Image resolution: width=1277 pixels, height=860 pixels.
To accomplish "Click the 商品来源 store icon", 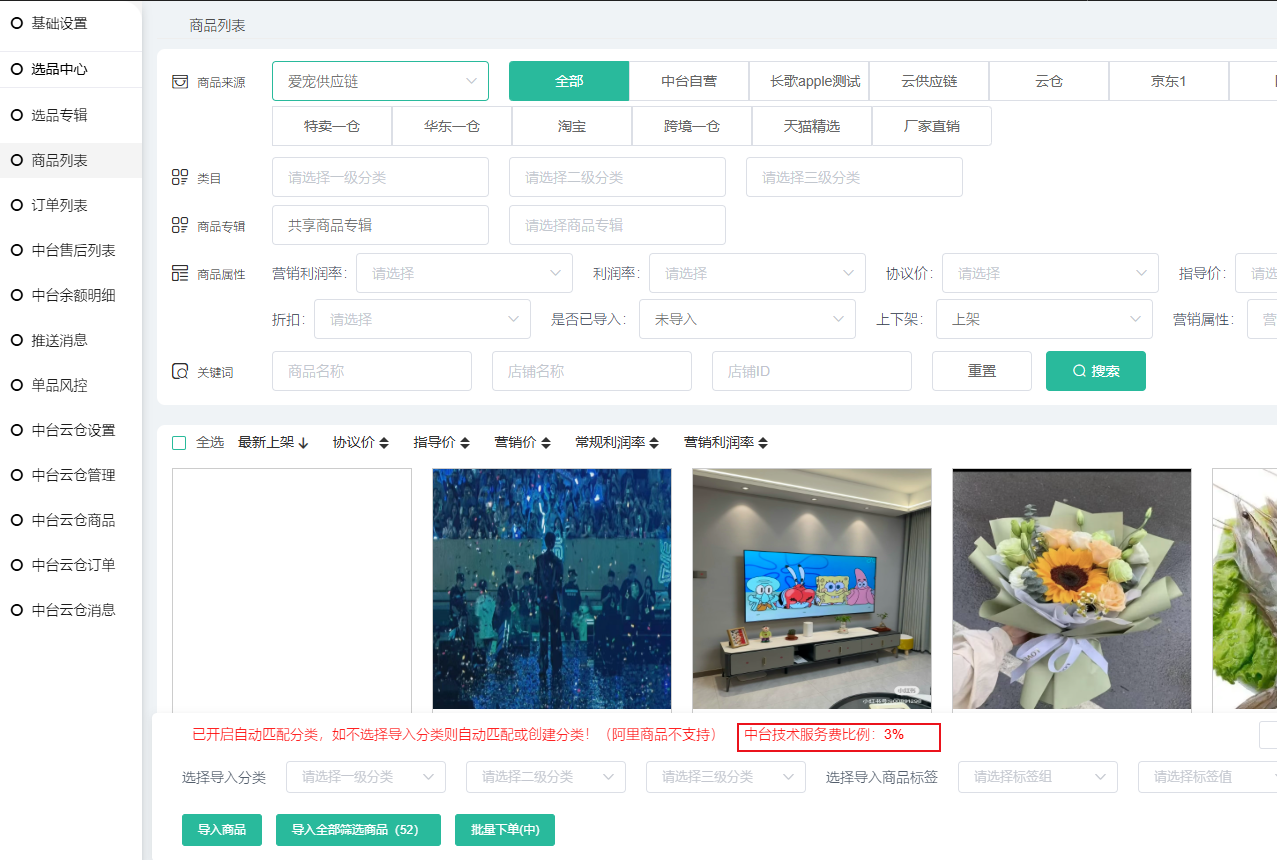I will [180, 82].
